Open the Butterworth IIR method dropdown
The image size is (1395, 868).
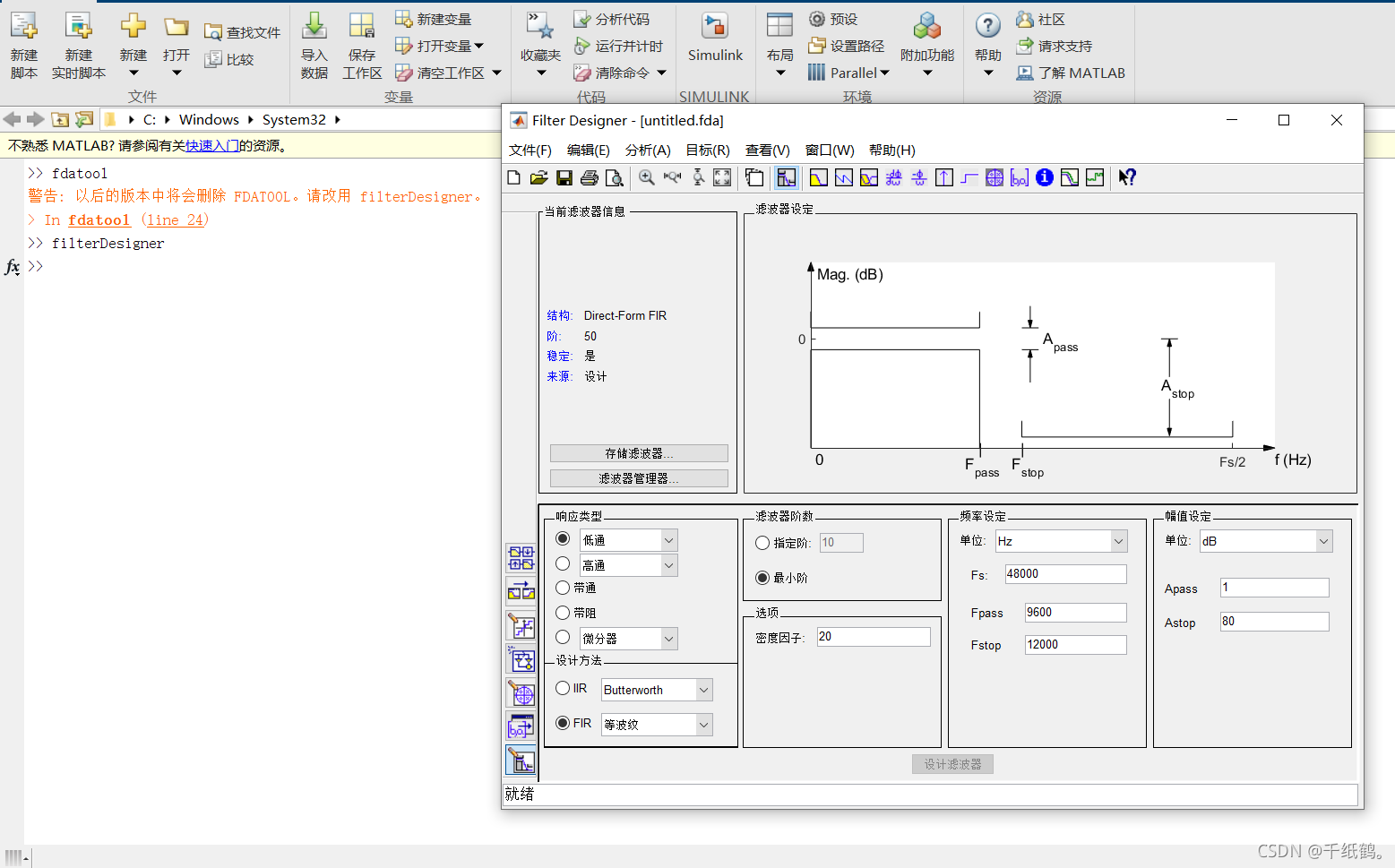point(704,690)
